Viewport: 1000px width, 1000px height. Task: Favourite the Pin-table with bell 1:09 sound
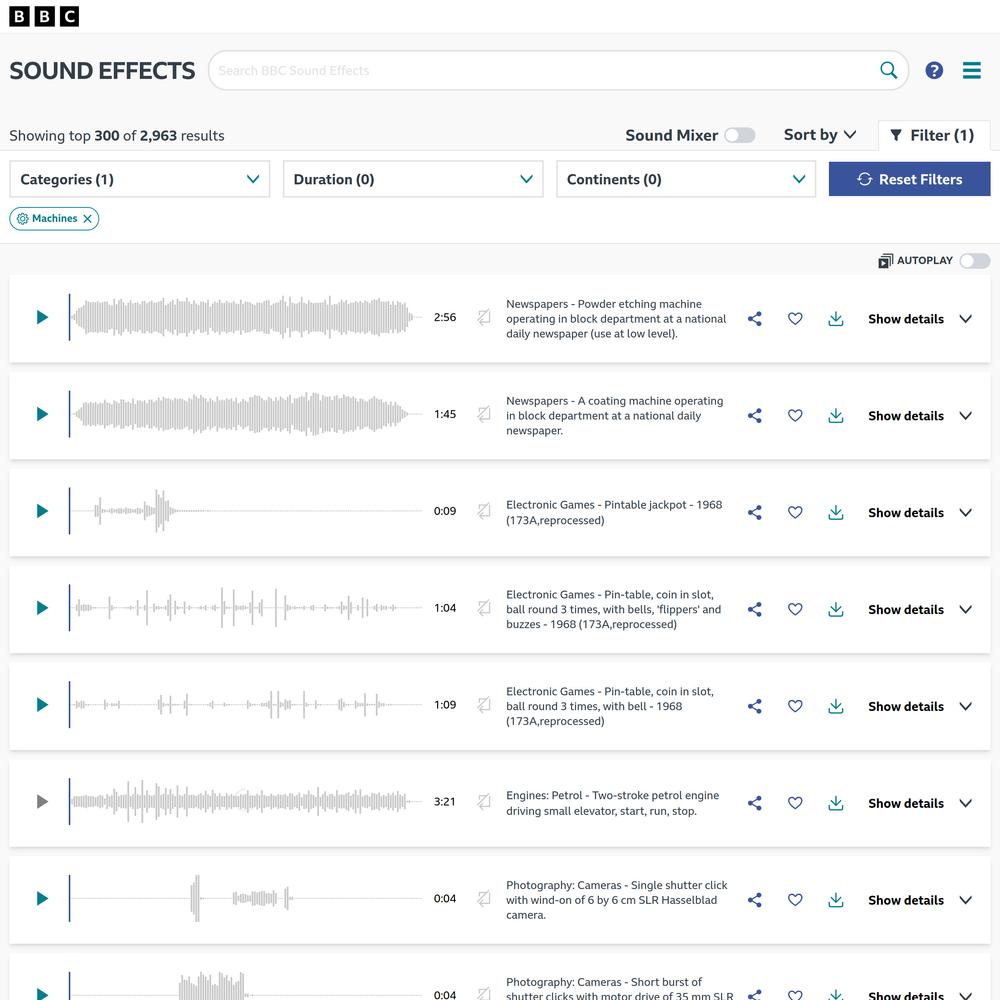(795, 707)
